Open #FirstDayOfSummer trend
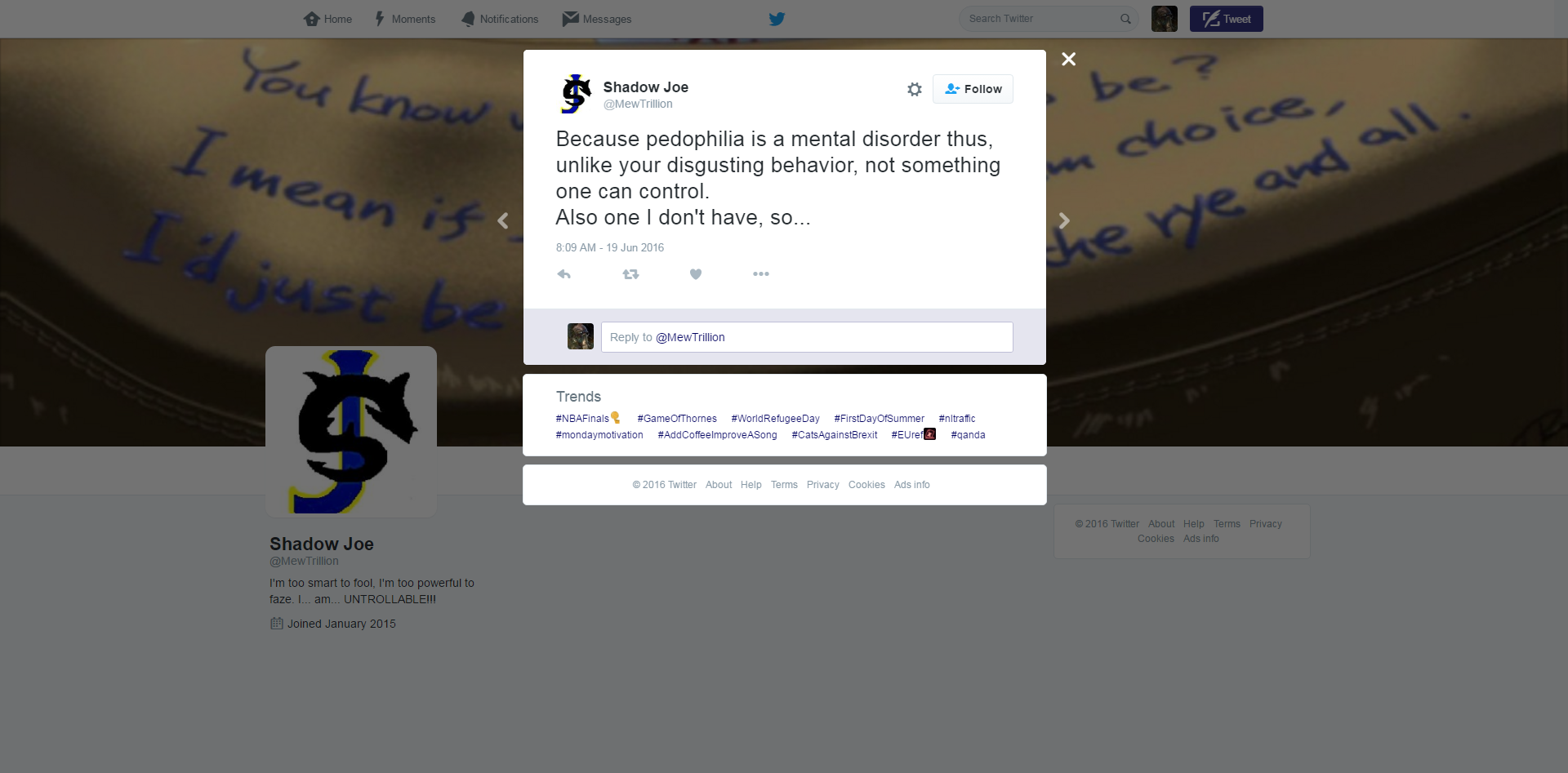This screenshot has height=773, width=1568. [x=879, y=419]
